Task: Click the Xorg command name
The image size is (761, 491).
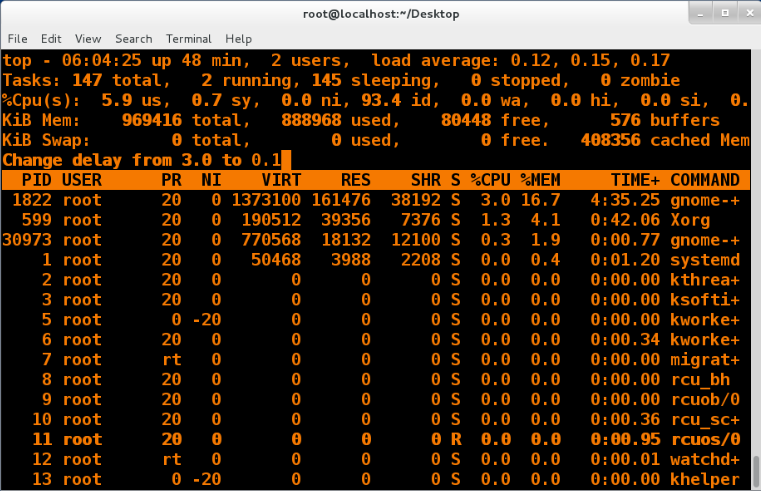Action: pos(690,220)
